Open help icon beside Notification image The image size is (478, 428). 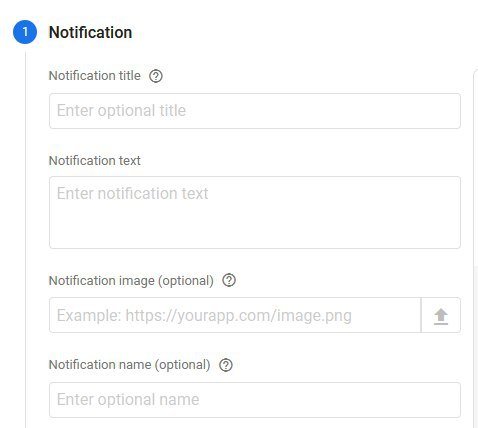point(229,280)
